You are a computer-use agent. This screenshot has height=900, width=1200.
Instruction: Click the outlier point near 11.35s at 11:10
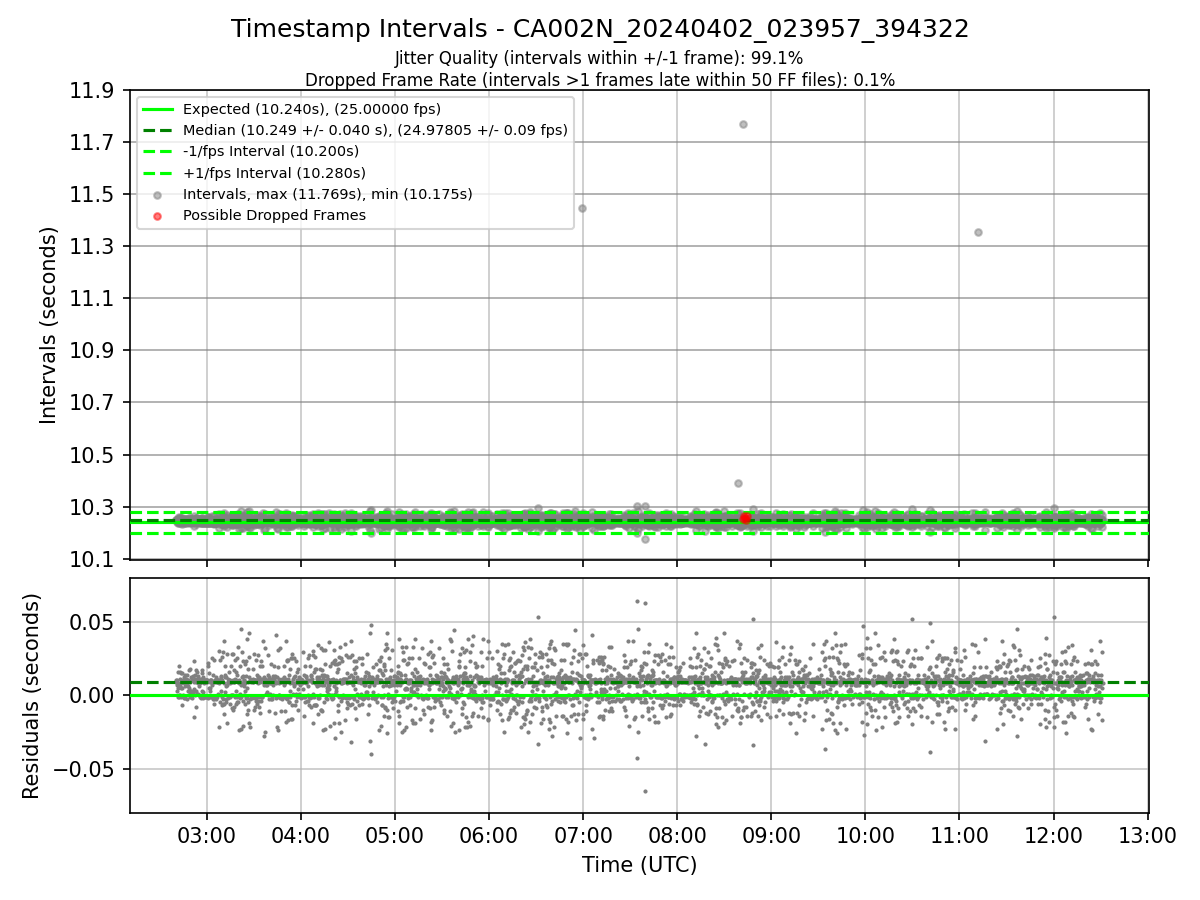click(x=978, y=232)
